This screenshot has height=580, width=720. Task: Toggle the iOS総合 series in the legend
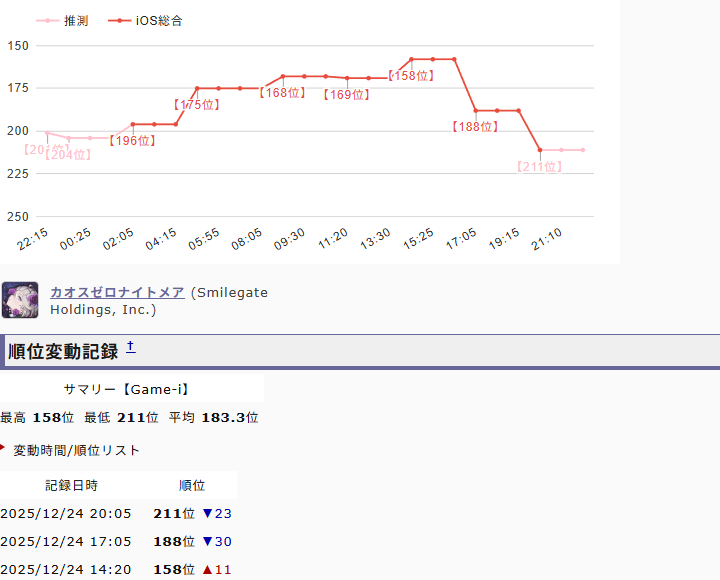(145, 21)
